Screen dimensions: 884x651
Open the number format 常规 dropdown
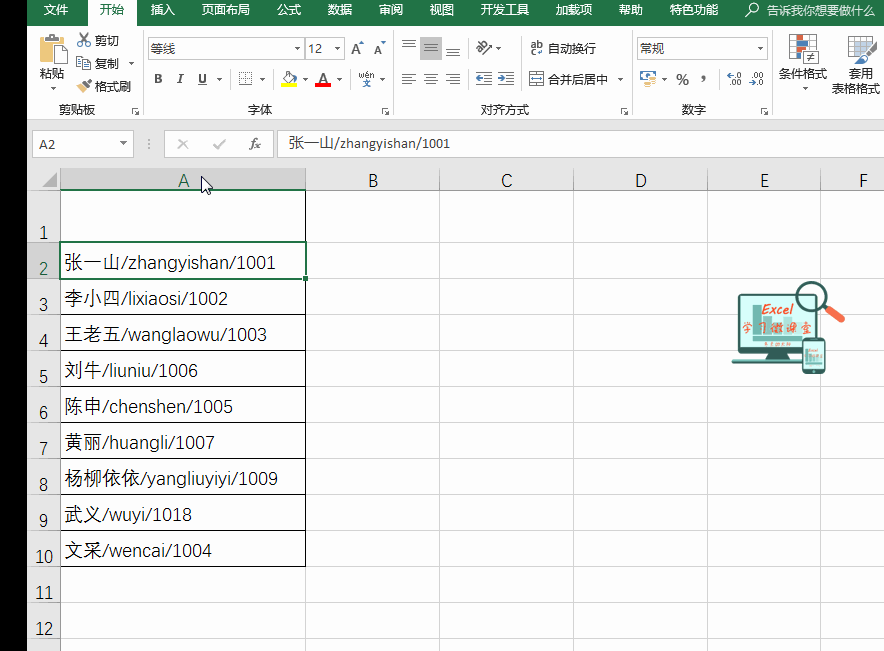point(760,48)
